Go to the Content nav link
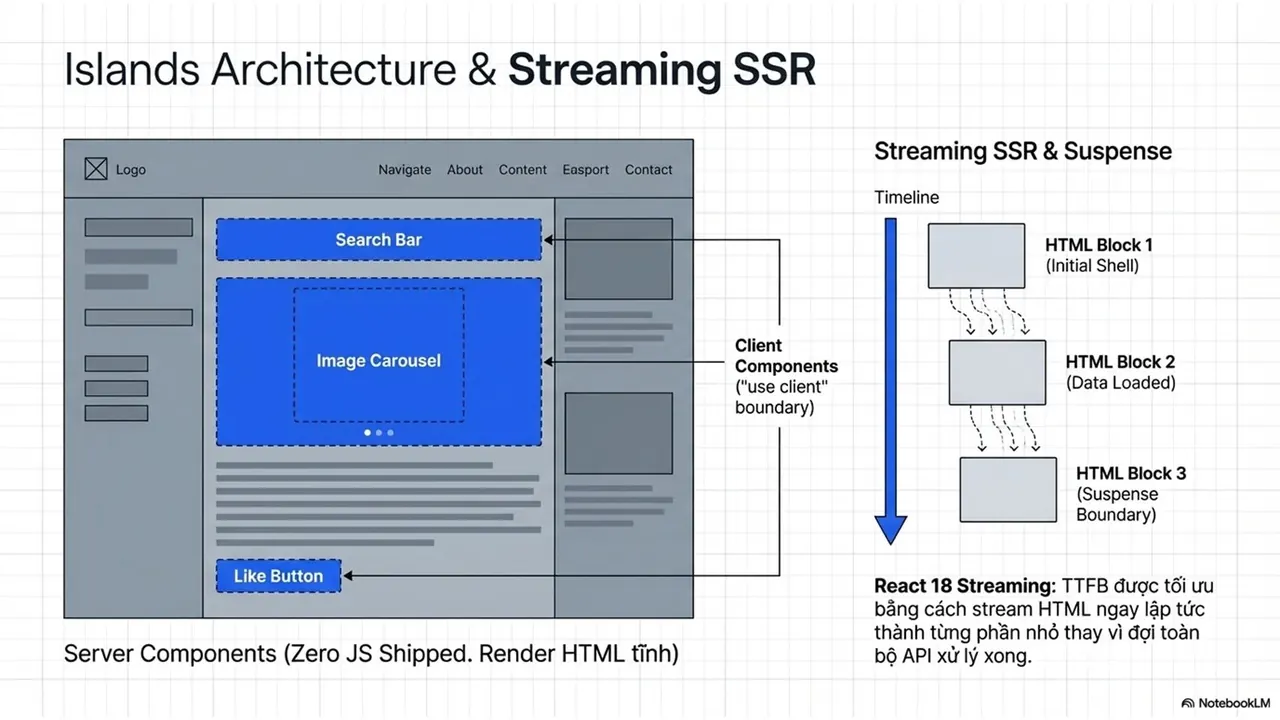Viewport: 1280px width, 720px height. click(523, 170)
